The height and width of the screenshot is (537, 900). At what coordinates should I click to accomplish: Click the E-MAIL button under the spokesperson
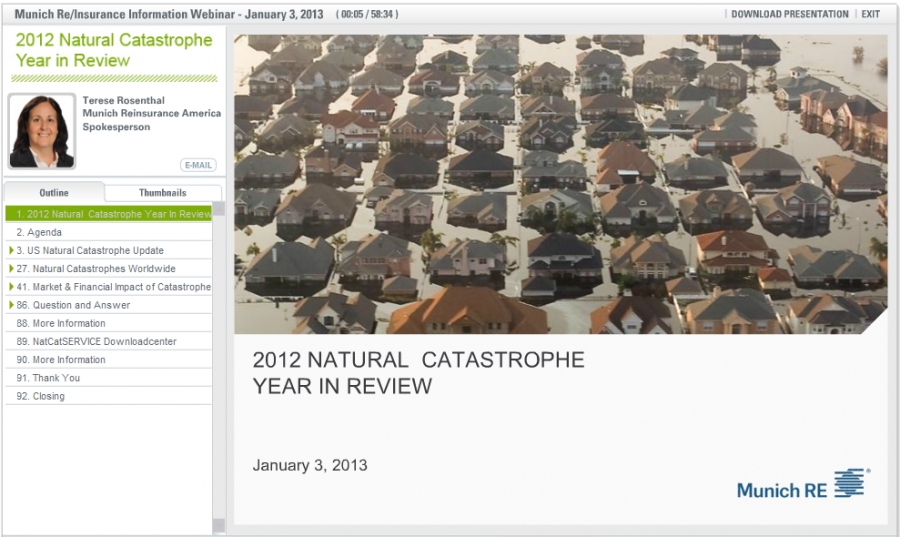pos(198,165)
